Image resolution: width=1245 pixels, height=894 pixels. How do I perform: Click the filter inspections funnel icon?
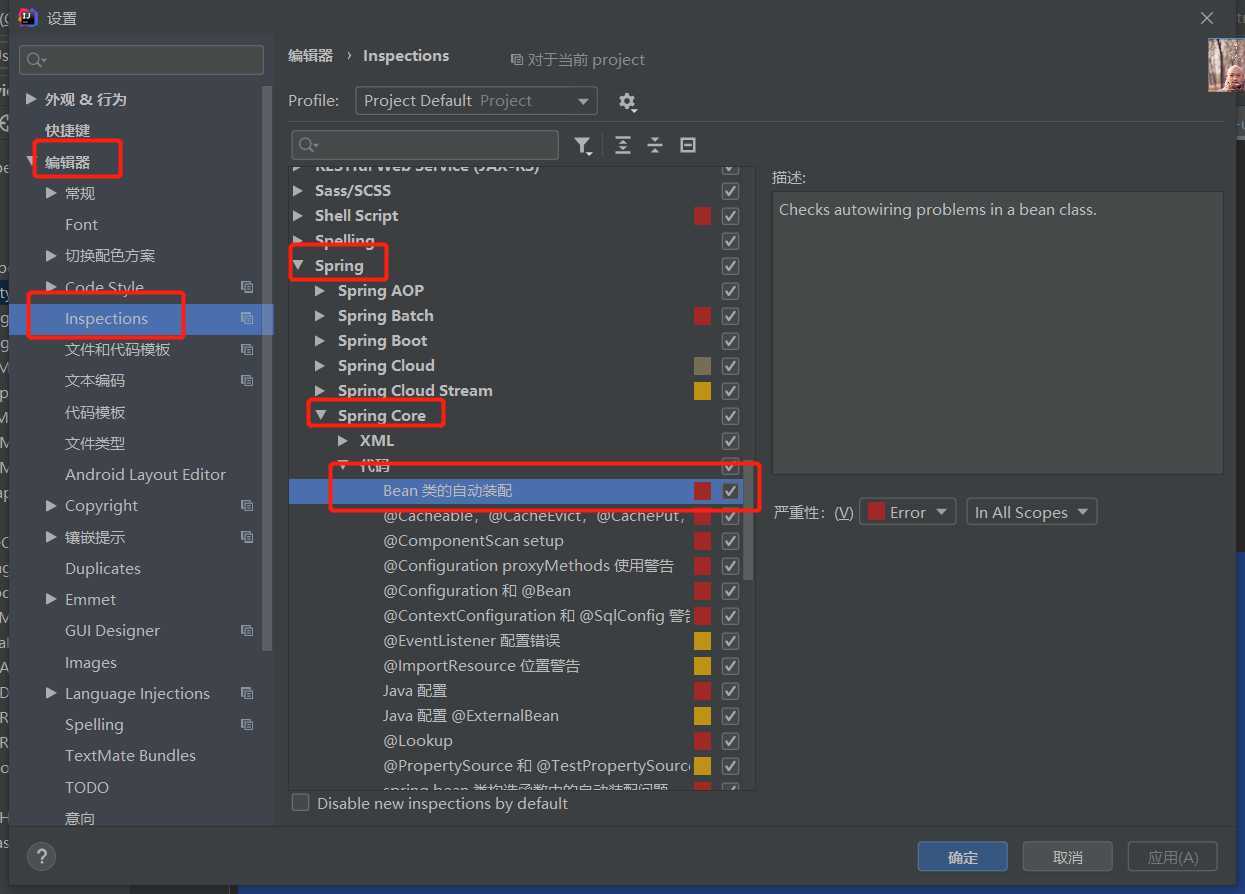coord(583,146)
